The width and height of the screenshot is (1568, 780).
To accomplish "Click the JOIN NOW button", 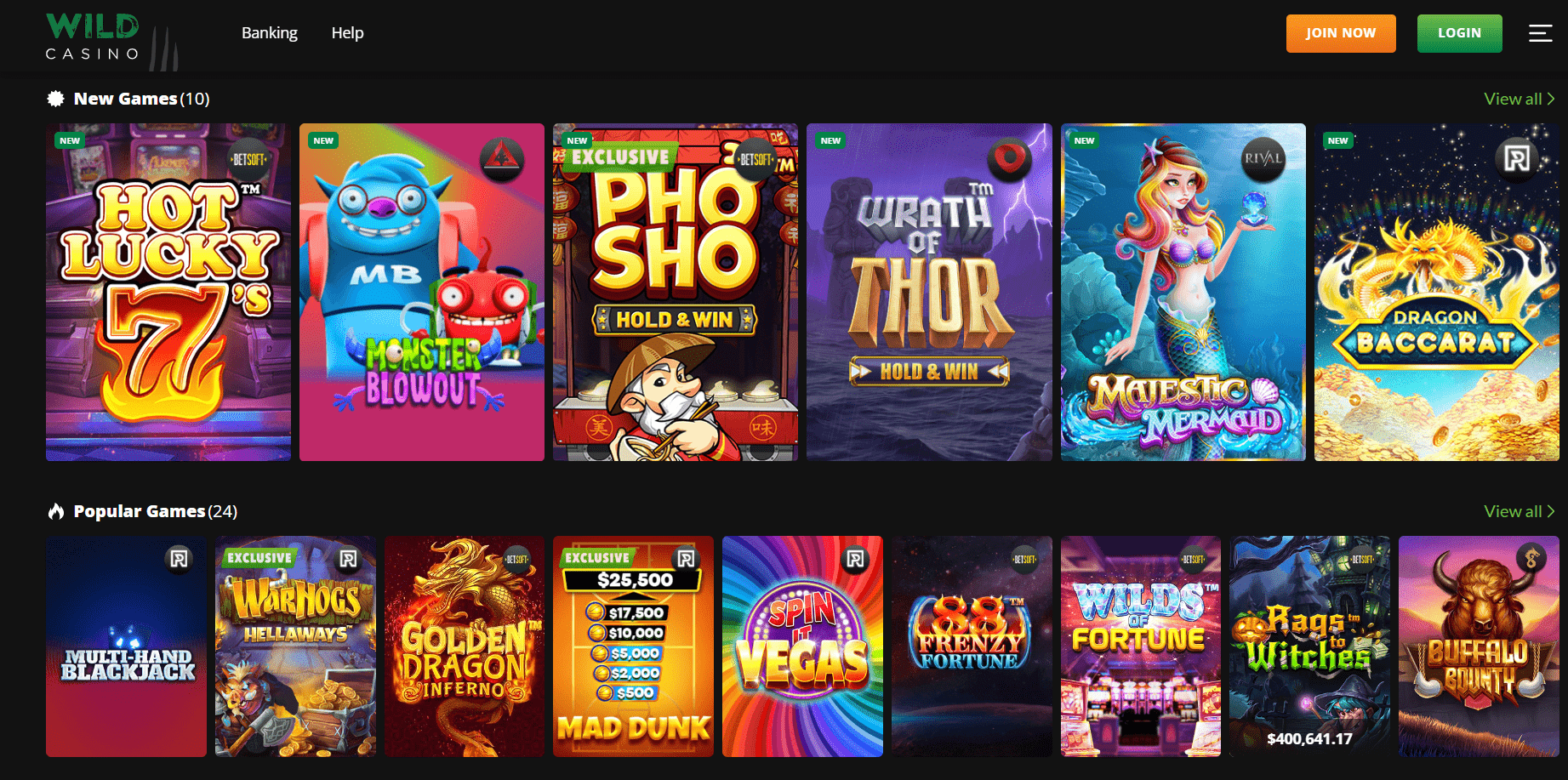I will [1341, 33].
